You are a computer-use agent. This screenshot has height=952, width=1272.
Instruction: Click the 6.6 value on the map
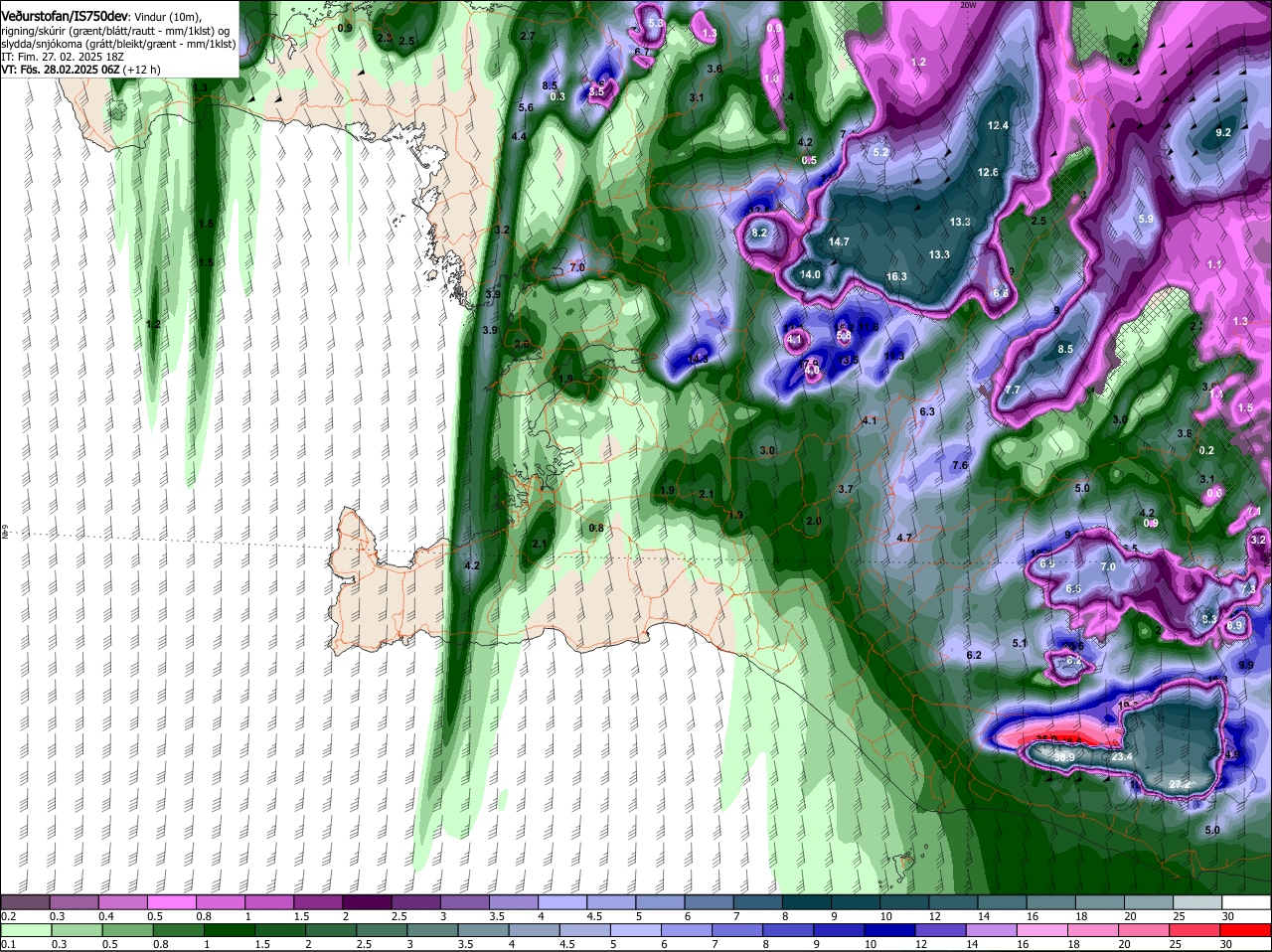tap(1001, 293)
